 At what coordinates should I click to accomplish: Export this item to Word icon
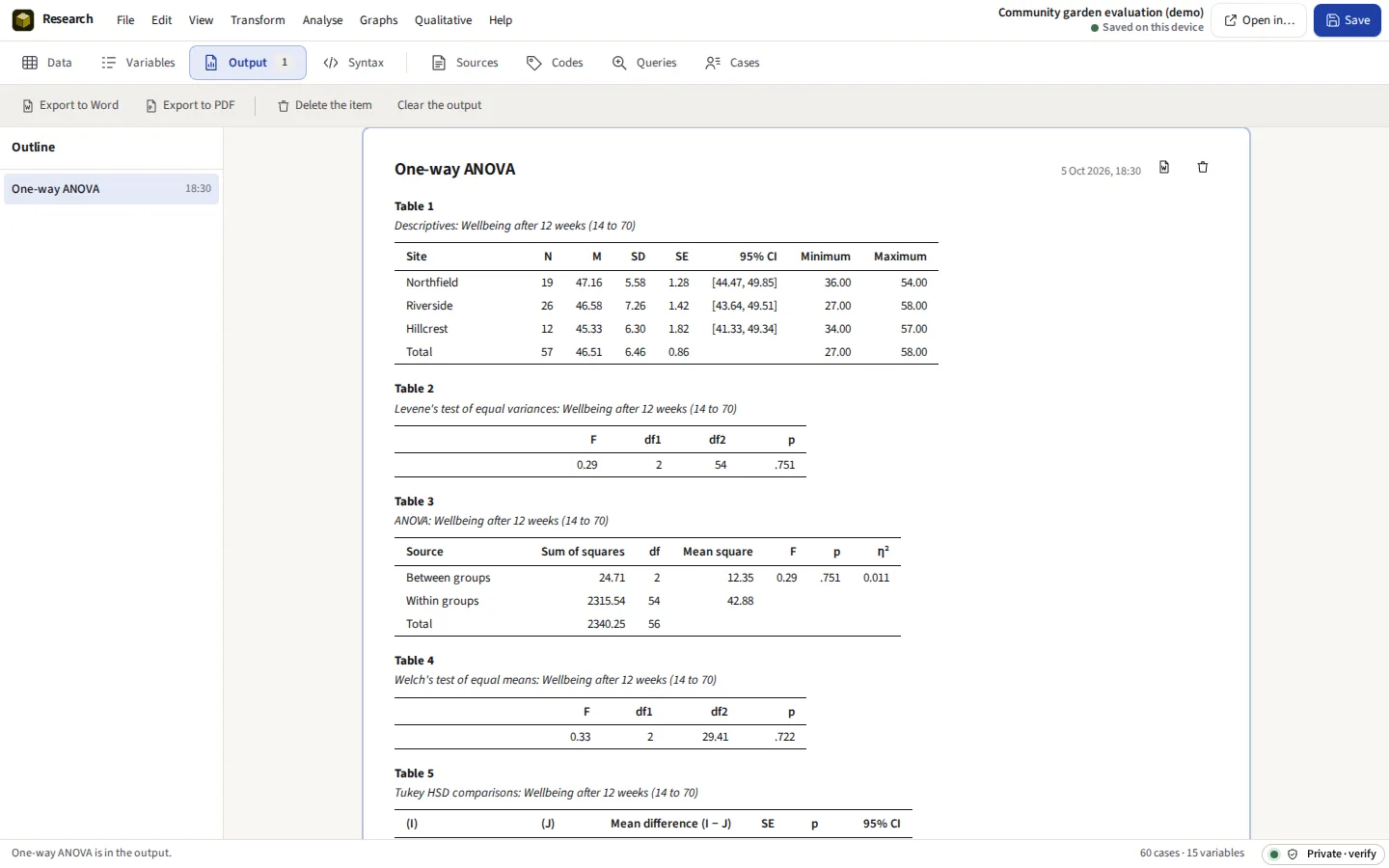click(1164, 167)
